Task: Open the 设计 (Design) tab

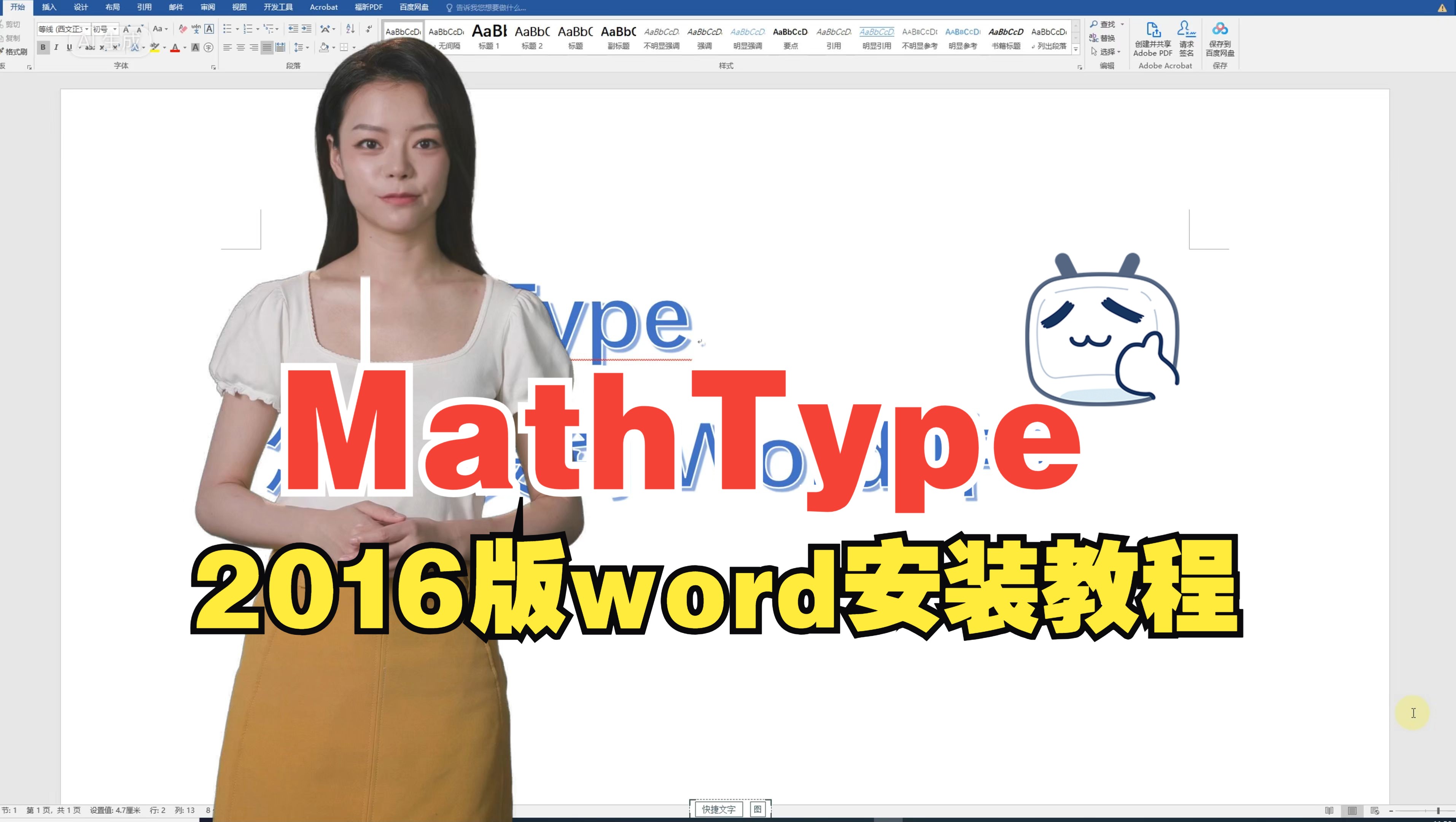Action: (x=81, y=7)
